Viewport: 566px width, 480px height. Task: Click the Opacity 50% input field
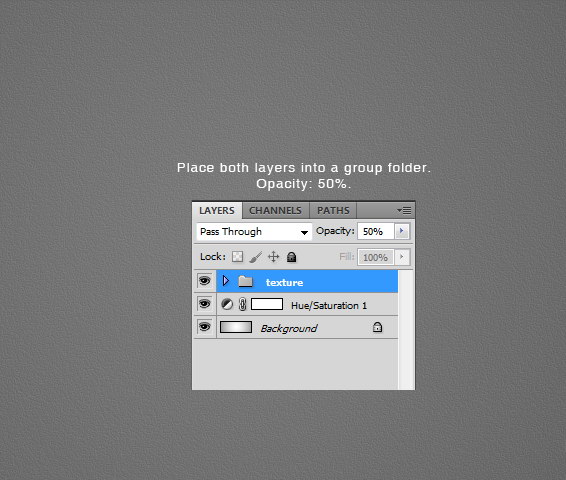point(376,231)
